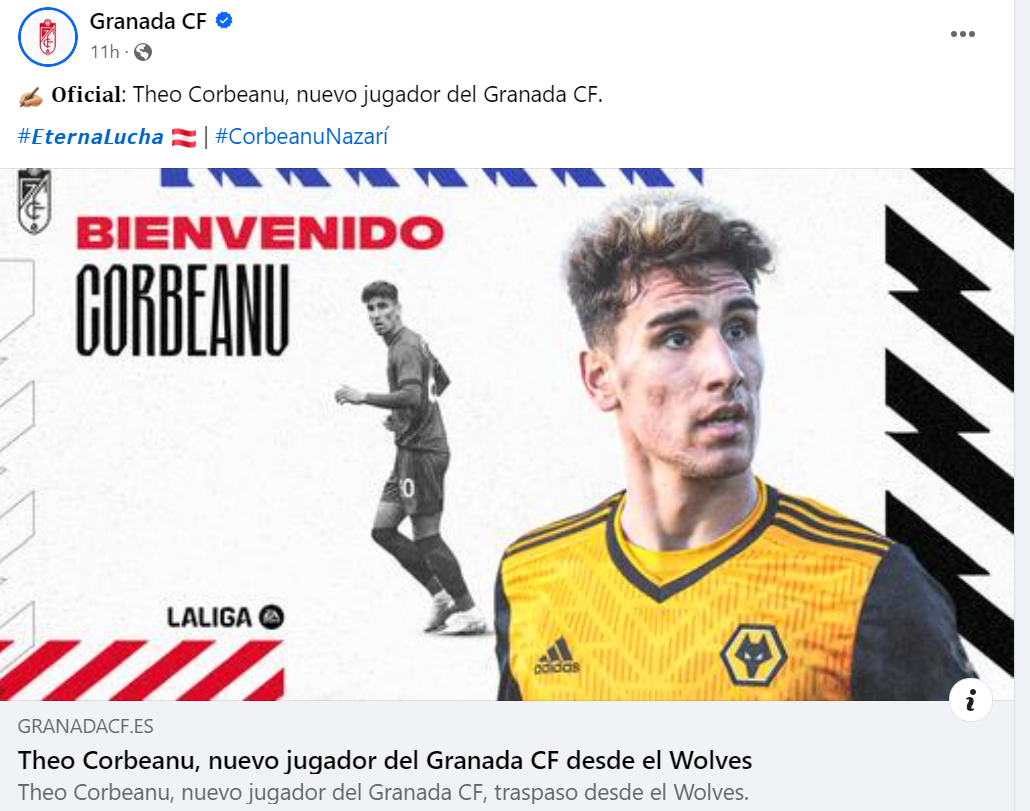Click the Austria flag emoji
Viewport: 1030px width, 811px height.
[184, 137]
